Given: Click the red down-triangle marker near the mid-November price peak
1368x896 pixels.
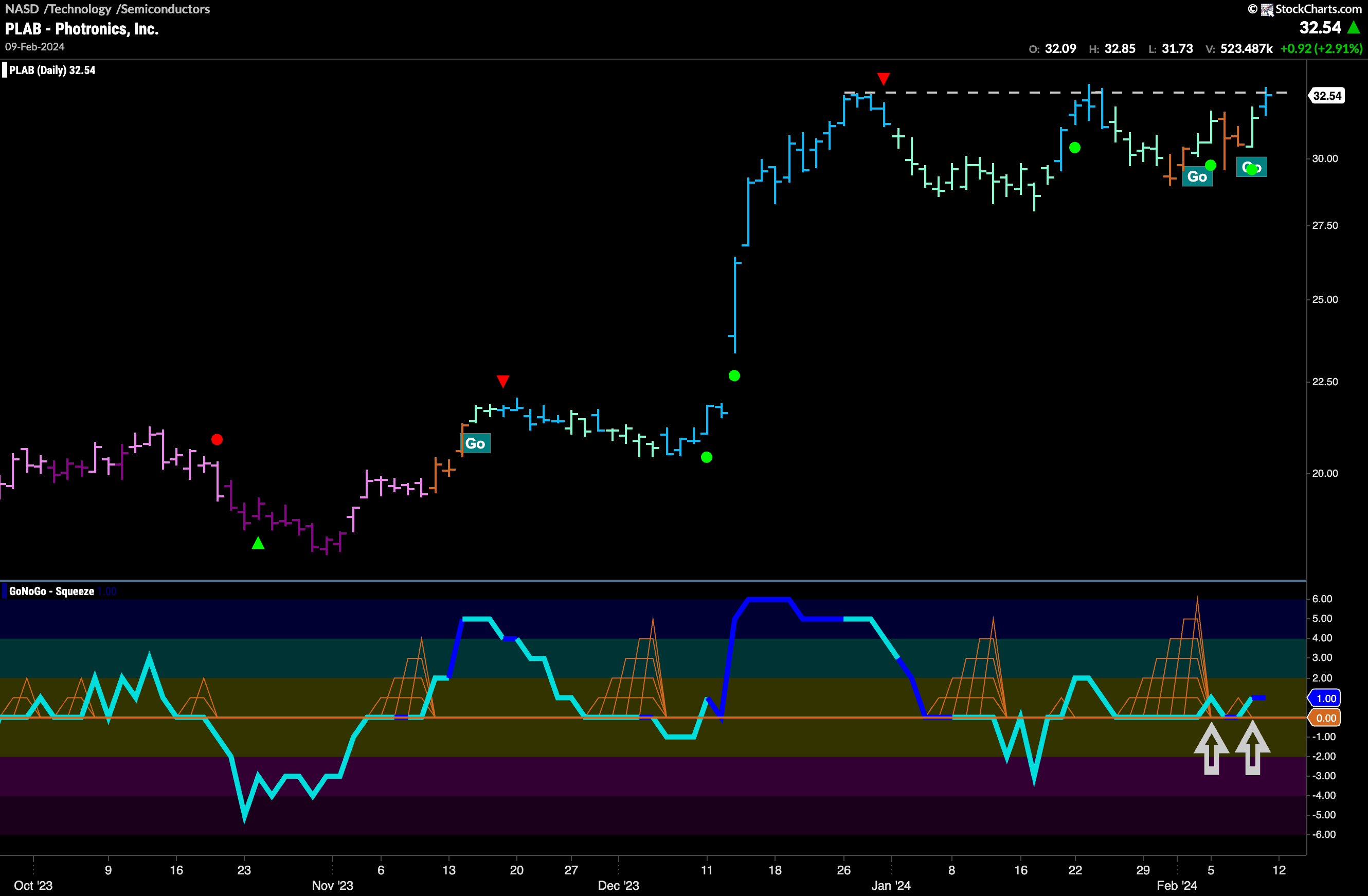Looking at the screenshot, I should point(503,382).
